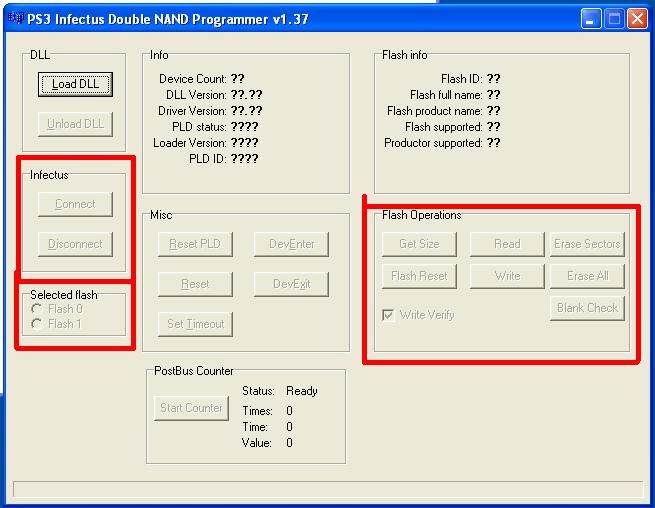Click the Write flash button
655x508 pixels.
(507, 276)
